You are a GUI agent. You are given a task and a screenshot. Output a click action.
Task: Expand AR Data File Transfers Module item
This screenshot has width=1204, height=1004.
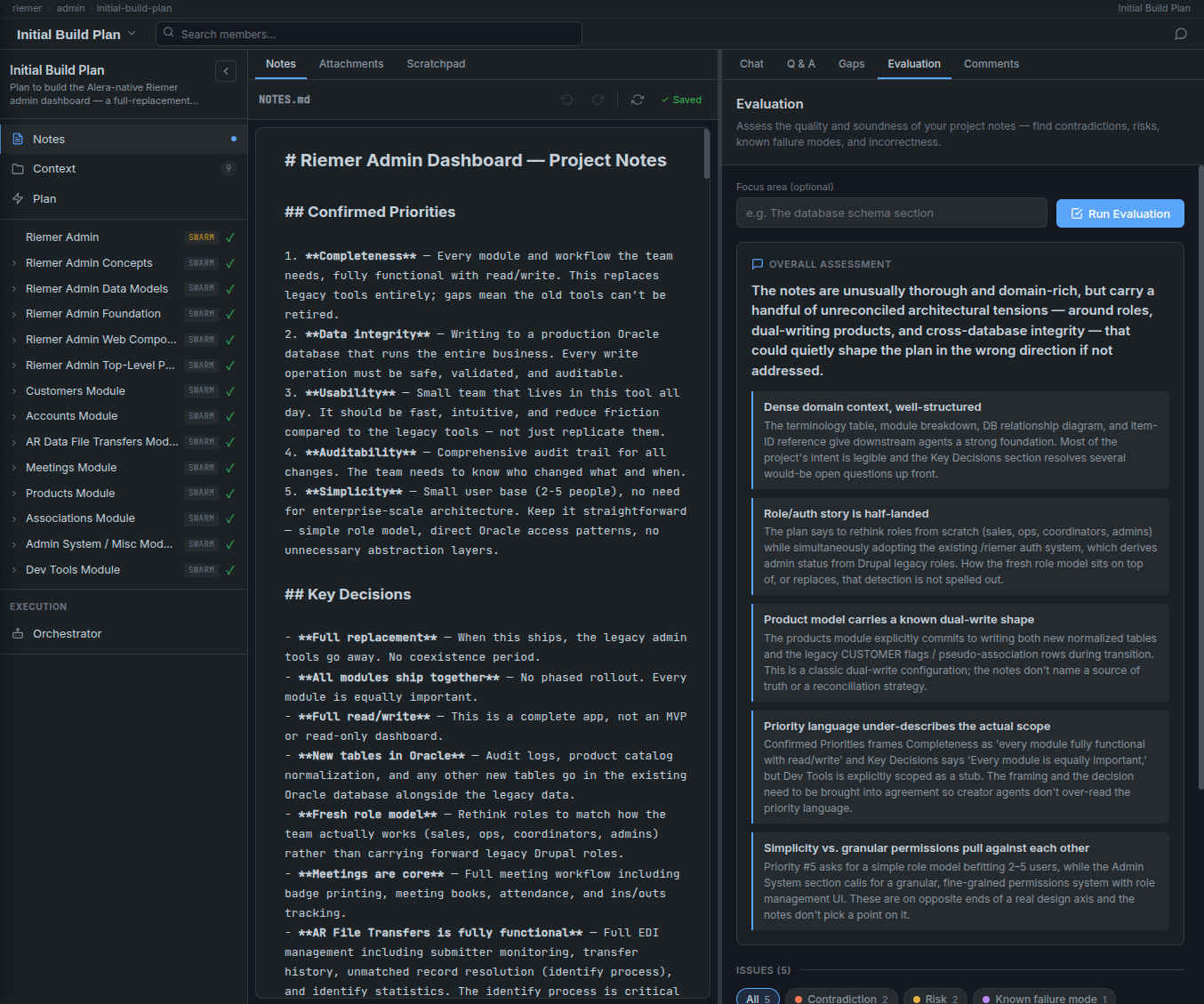pos(14,442)
